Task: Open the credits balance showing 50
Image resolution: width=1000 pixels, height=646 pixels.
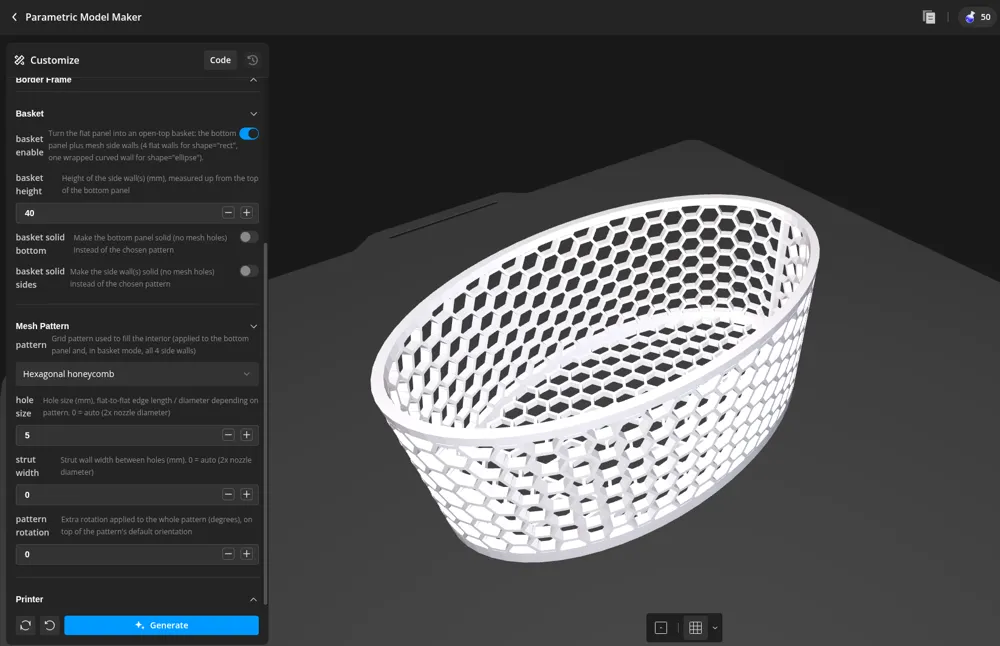Action: (x=978, y=17)
